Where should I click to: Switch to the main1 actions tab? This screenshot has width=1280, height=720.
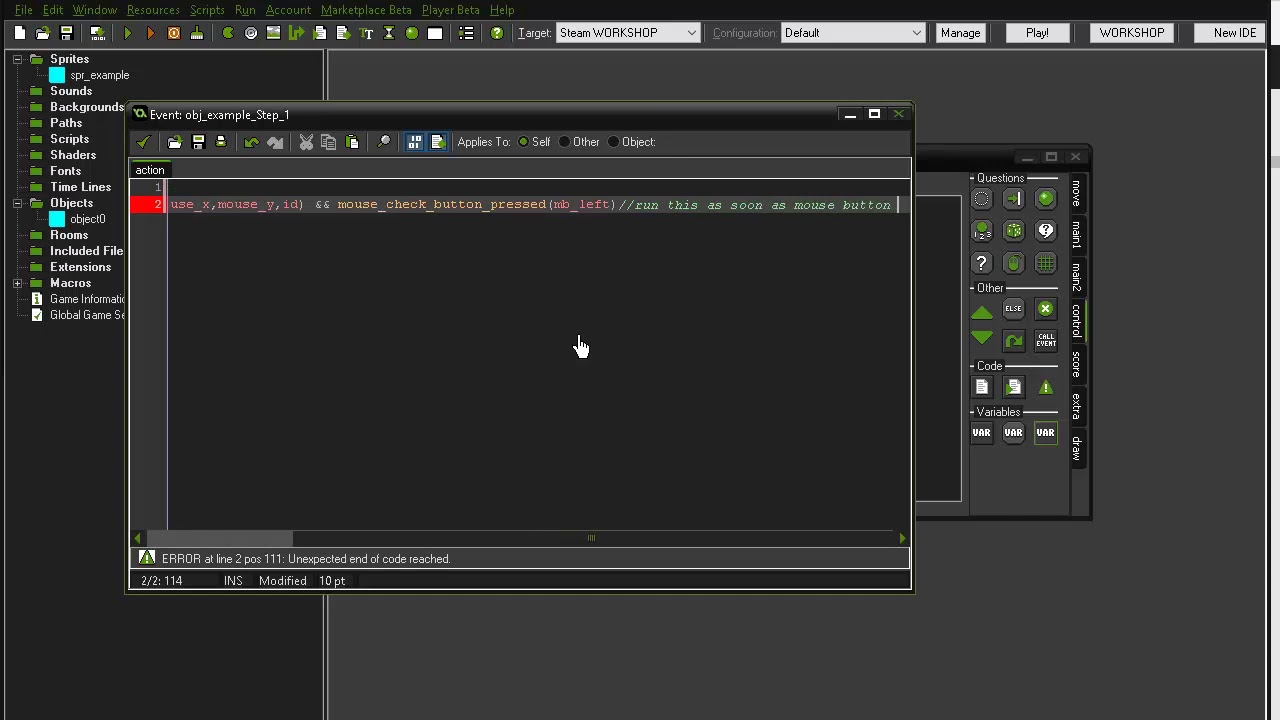click(1077, 234)
